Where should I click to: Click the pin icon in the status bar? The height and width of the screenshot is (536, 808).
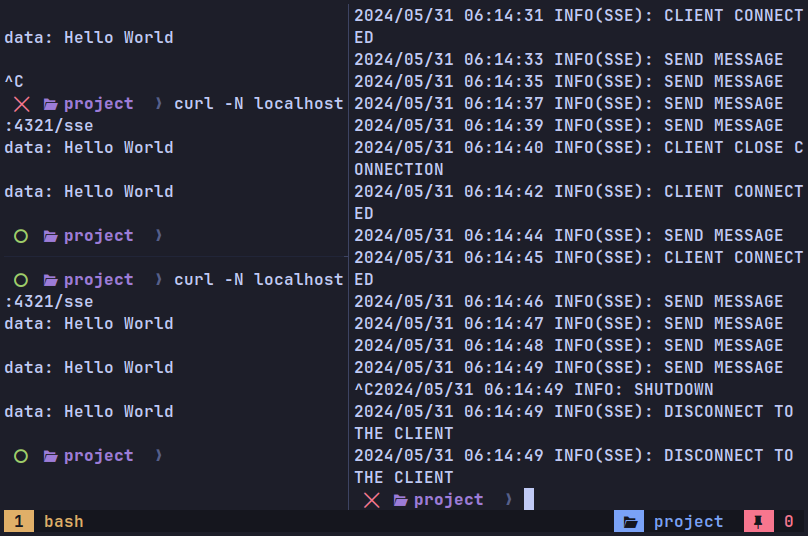tap(759, 522)
